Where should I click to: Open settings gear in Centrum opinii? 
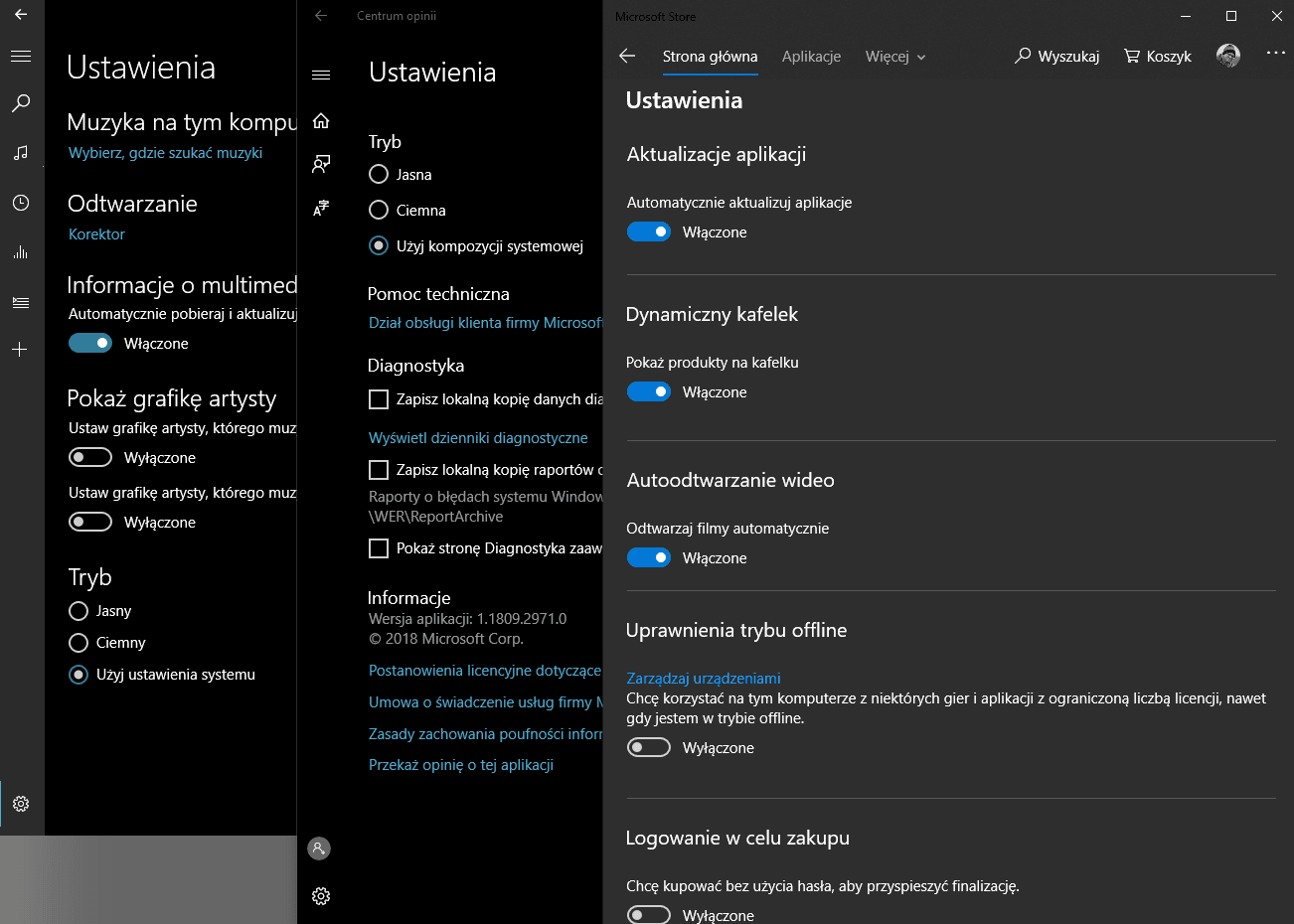321,896
